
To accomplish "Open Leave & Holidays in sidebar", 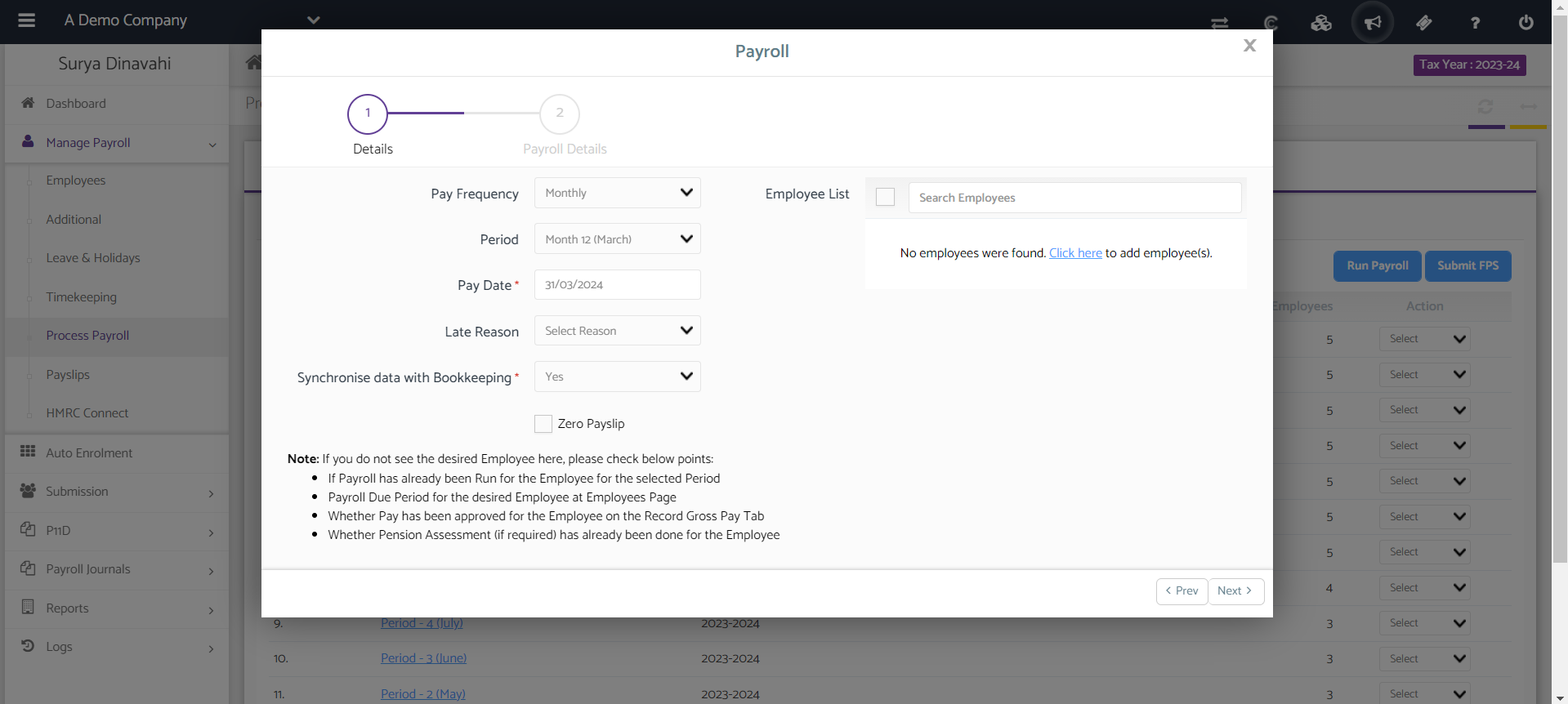I will tap(93, 258).
